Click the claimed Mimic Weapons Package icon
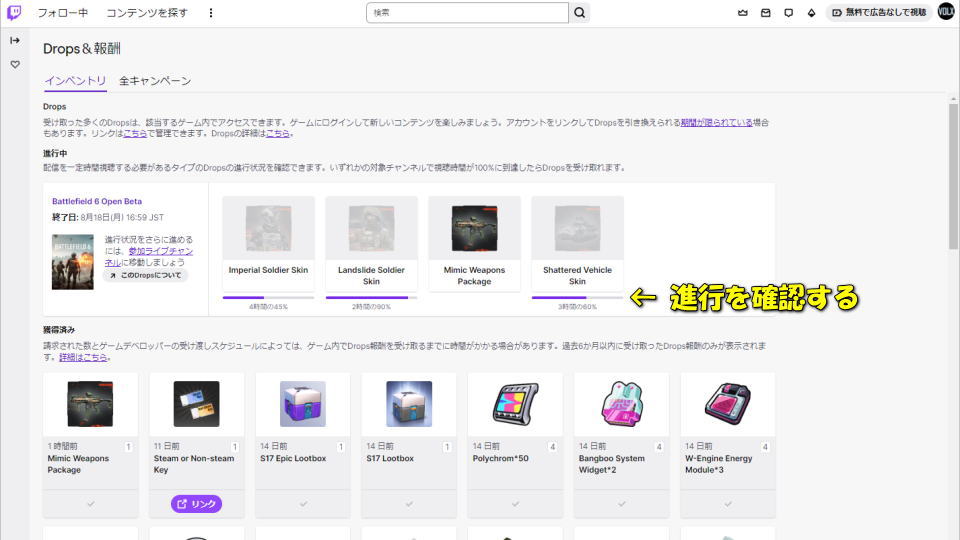This screenshot has width=960, height=540. pos(90,404)
